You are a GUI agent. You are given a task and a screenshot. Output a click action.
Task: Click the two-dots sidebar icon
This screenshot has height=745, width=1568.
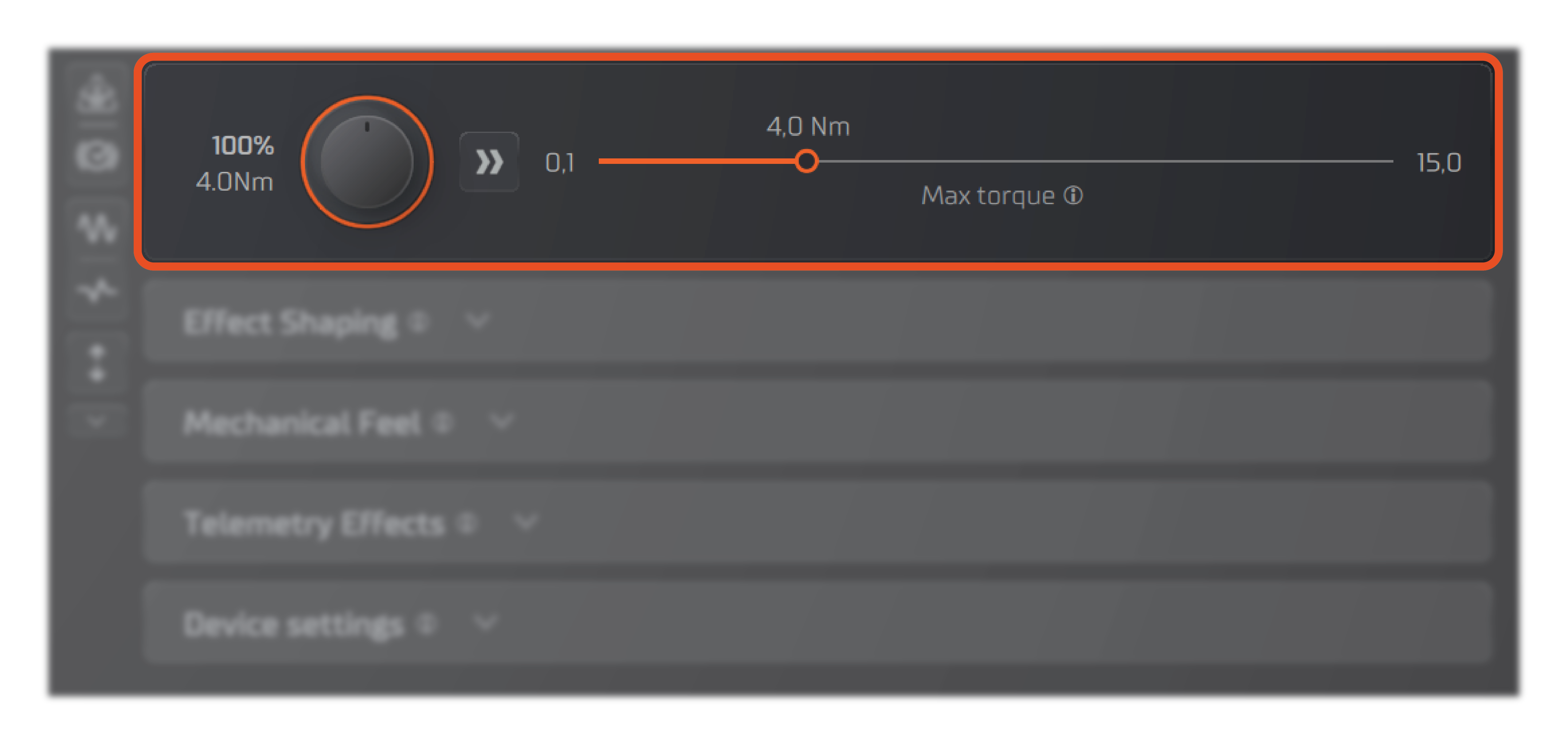point(97,363)
